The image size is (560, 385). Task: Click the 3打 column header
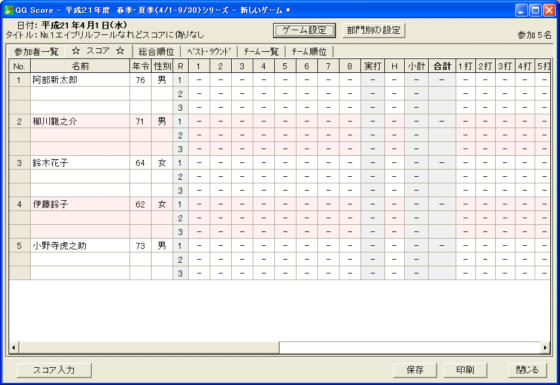click(505, 66)
